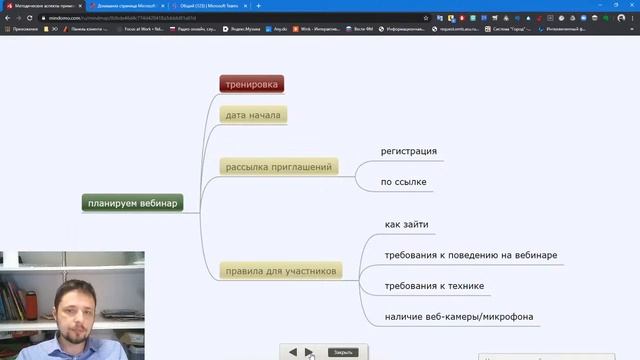This screenshot has width=640, height=360.
Task: Click the требования к технике subtopic
Action: (x=434, y=286)
